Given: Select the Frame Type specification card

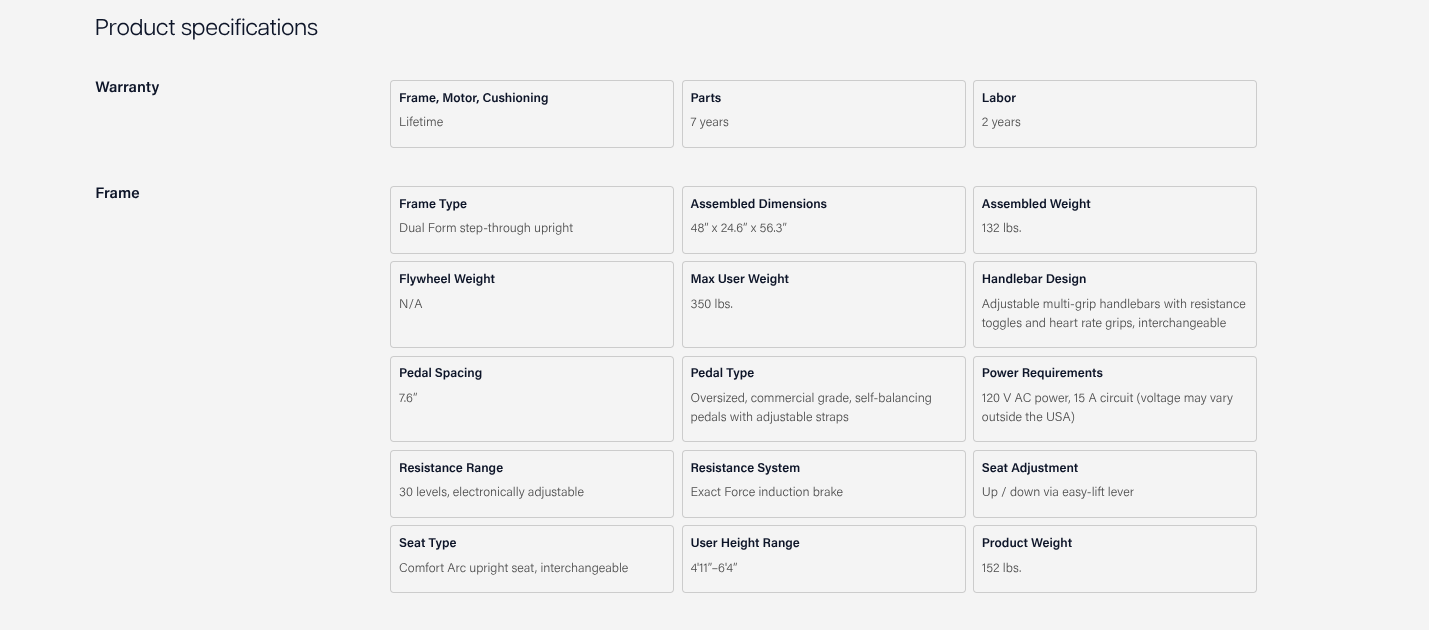Looking at the screenshot, I should [x=531, y=220].
